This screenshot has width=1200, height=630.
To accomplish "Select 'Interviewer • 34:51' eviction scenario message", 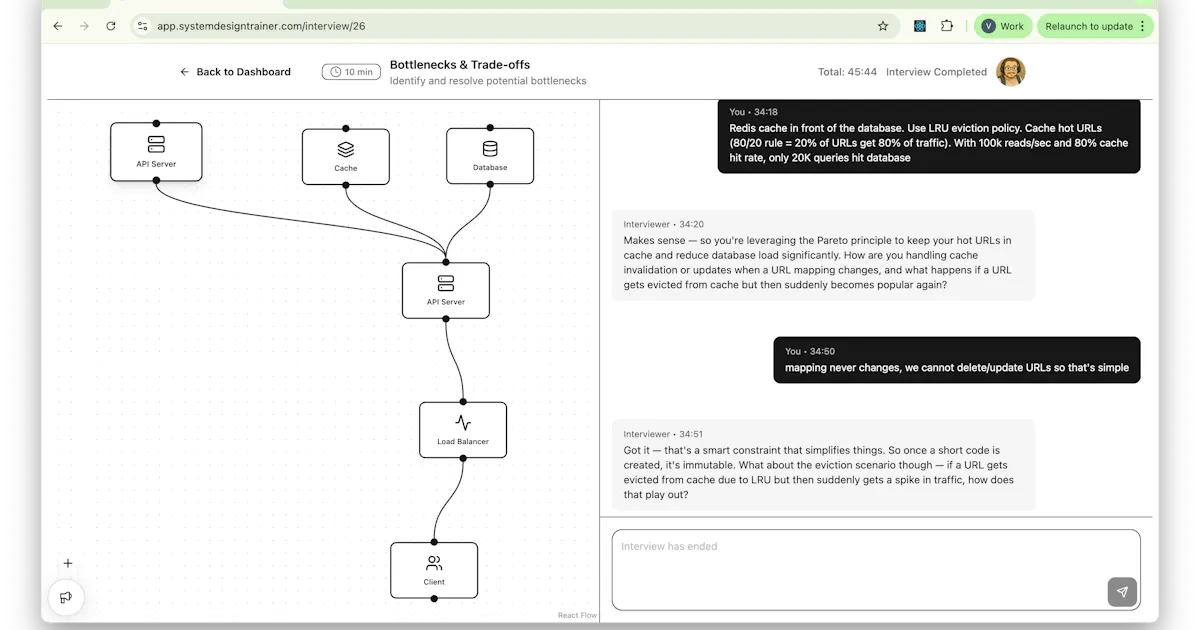I will (823, 465).
